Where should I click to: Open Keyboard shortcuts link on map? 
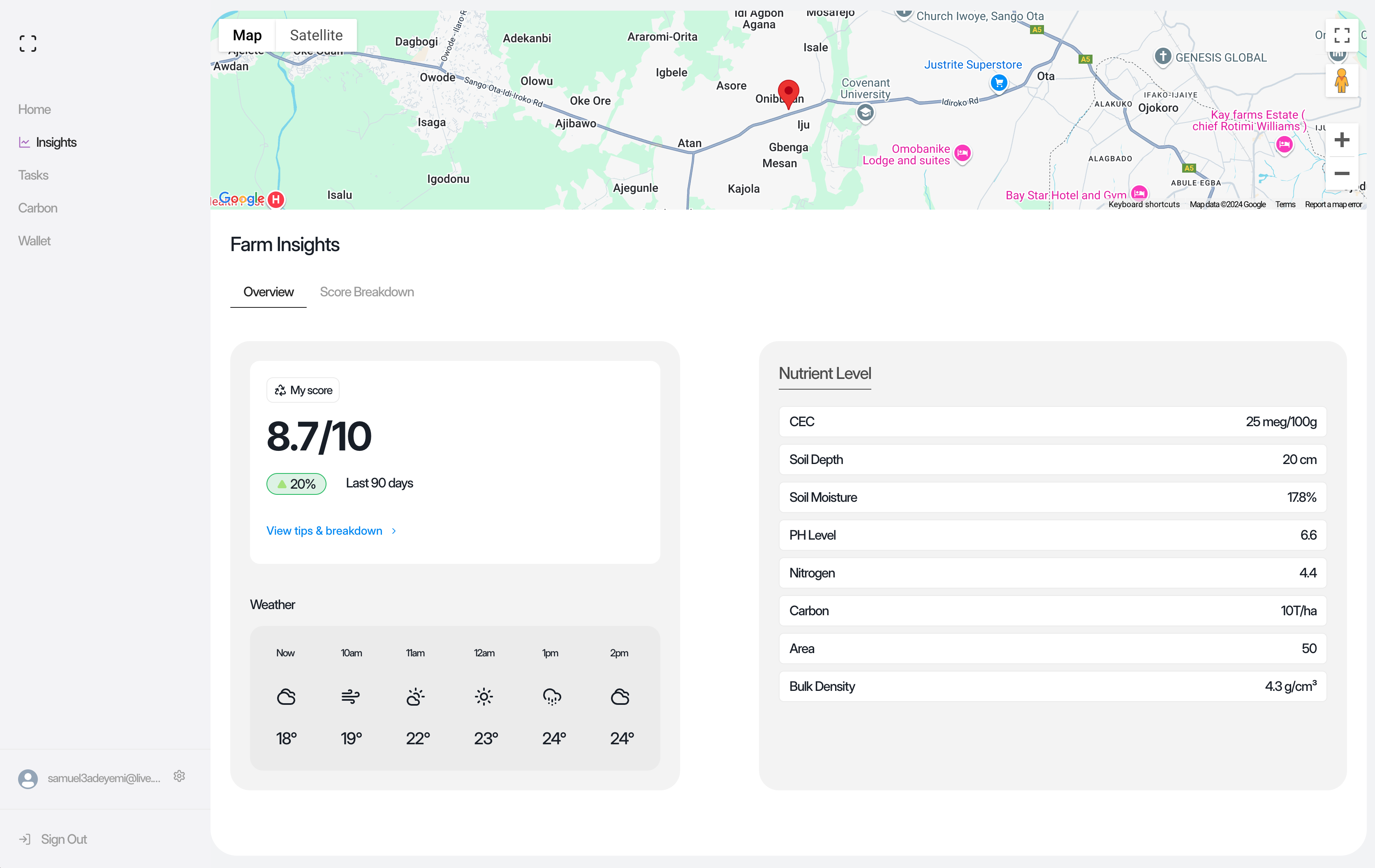1144,204
